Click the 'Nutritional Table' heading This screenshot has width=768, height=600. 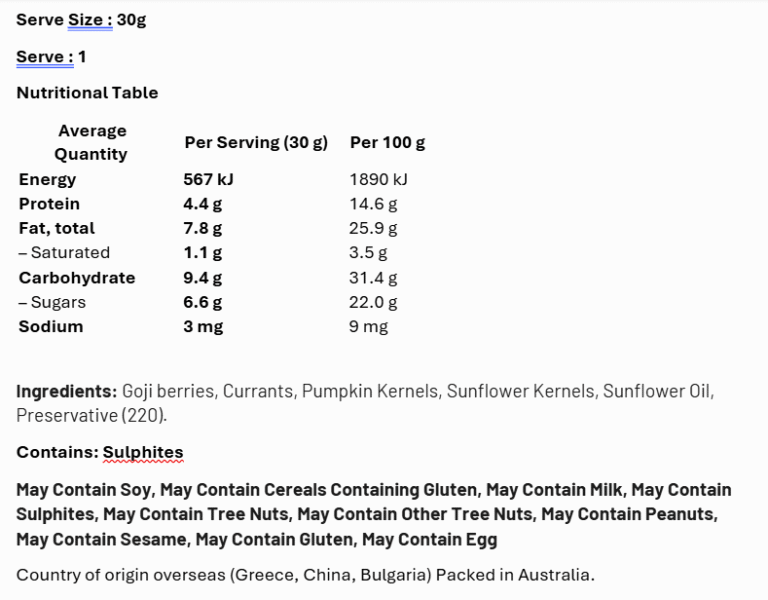coord(87,93)
